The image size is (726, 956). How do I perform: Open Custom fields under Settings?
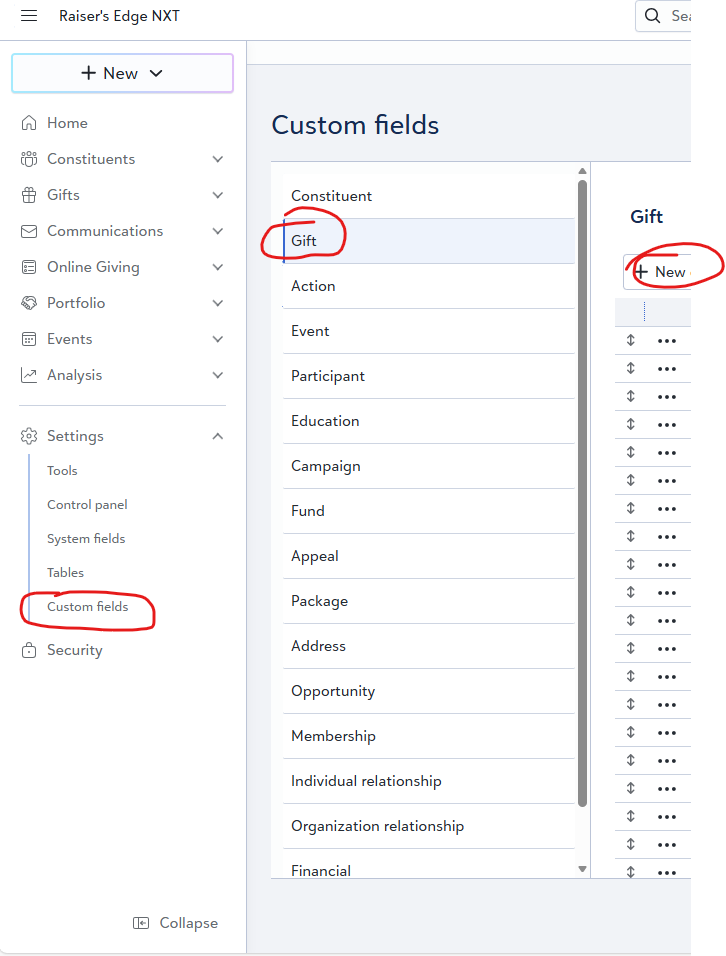pyautogui.click(x=88, y=607)
